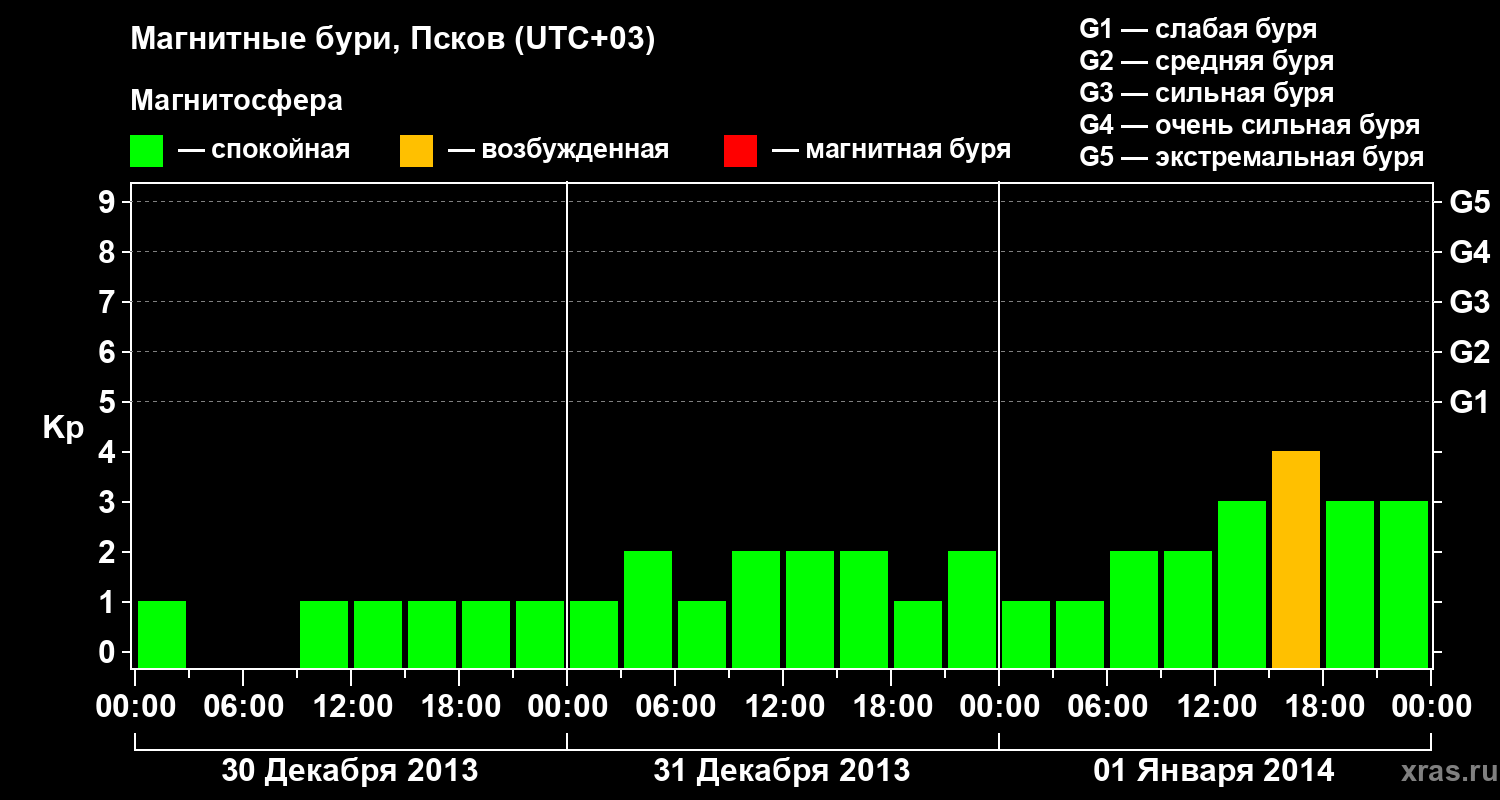
Task: Click the G4 label on the right axis
Action: pos(1469,252)
